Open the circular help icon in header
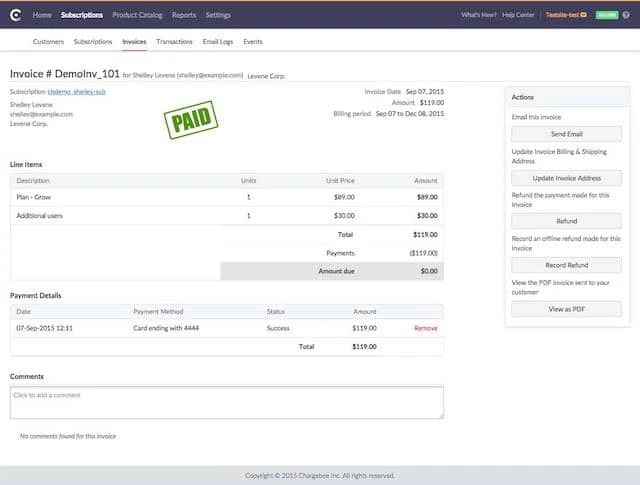Viewport: 640px width, 485px height. point(626,15)
